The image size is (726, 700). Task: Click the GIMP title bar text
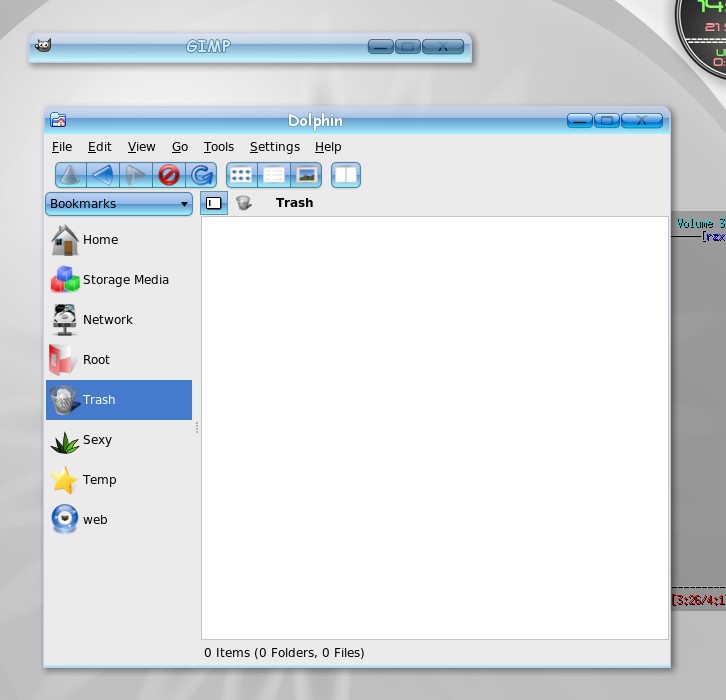pyautogui.click(x=208, y=46)
